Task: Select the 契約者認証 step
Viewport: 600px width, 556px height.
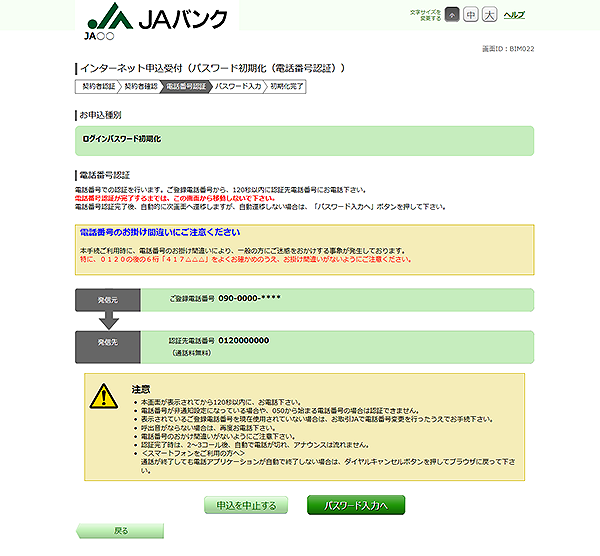Action: click(98, 86)
